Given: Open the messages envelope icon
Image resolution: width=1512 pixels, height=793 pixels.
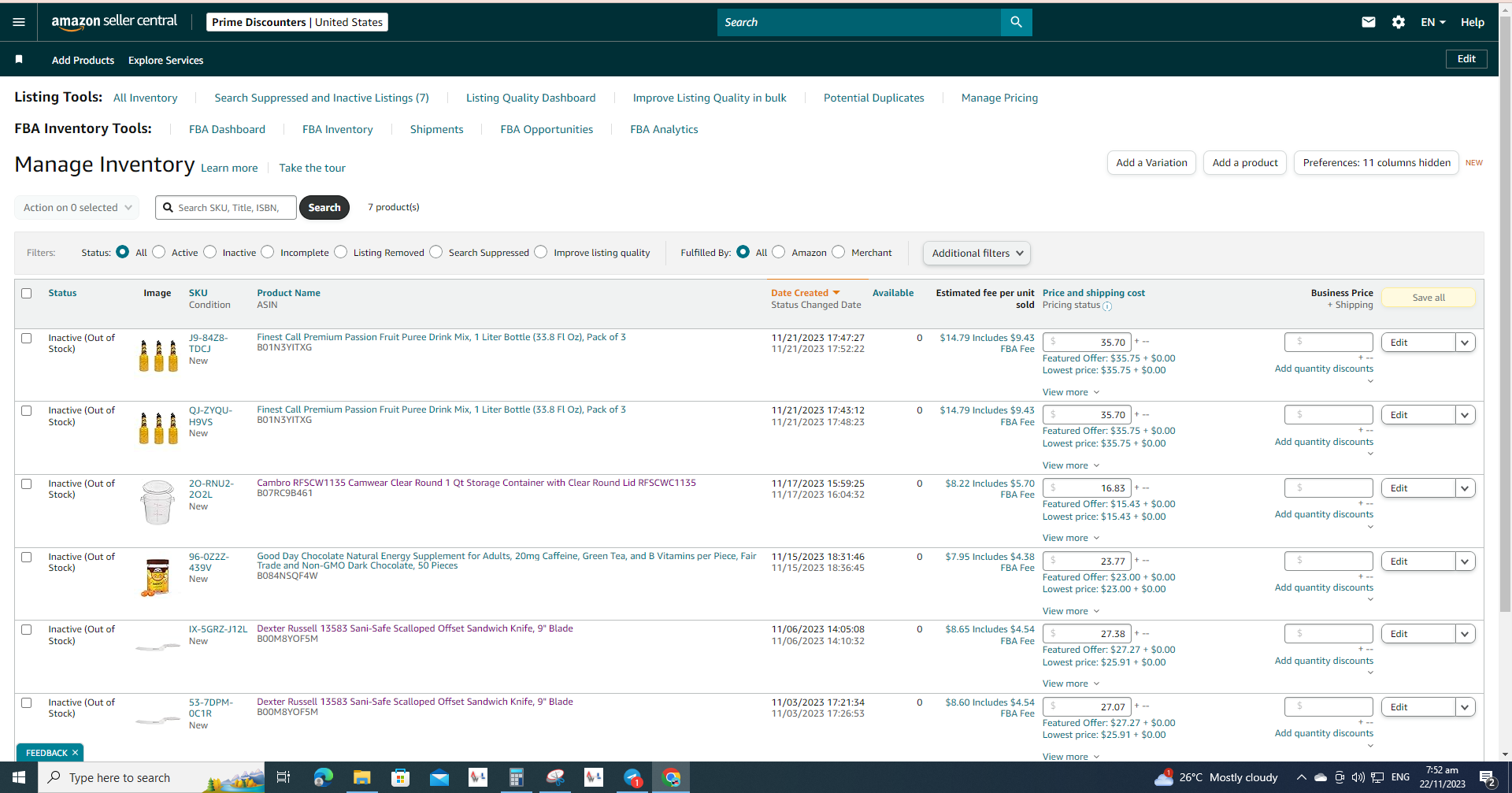Looking at the screenshot, I should (x=1369, y=22).
